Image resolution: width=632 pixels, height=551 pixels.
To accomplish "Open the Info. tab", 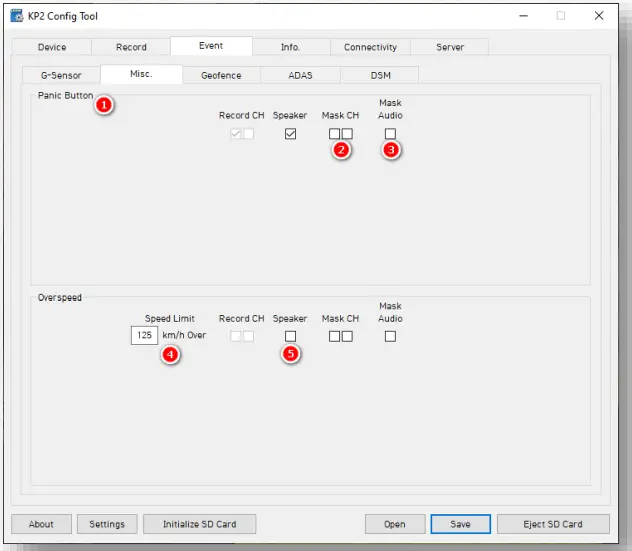I will click(291, 47).
